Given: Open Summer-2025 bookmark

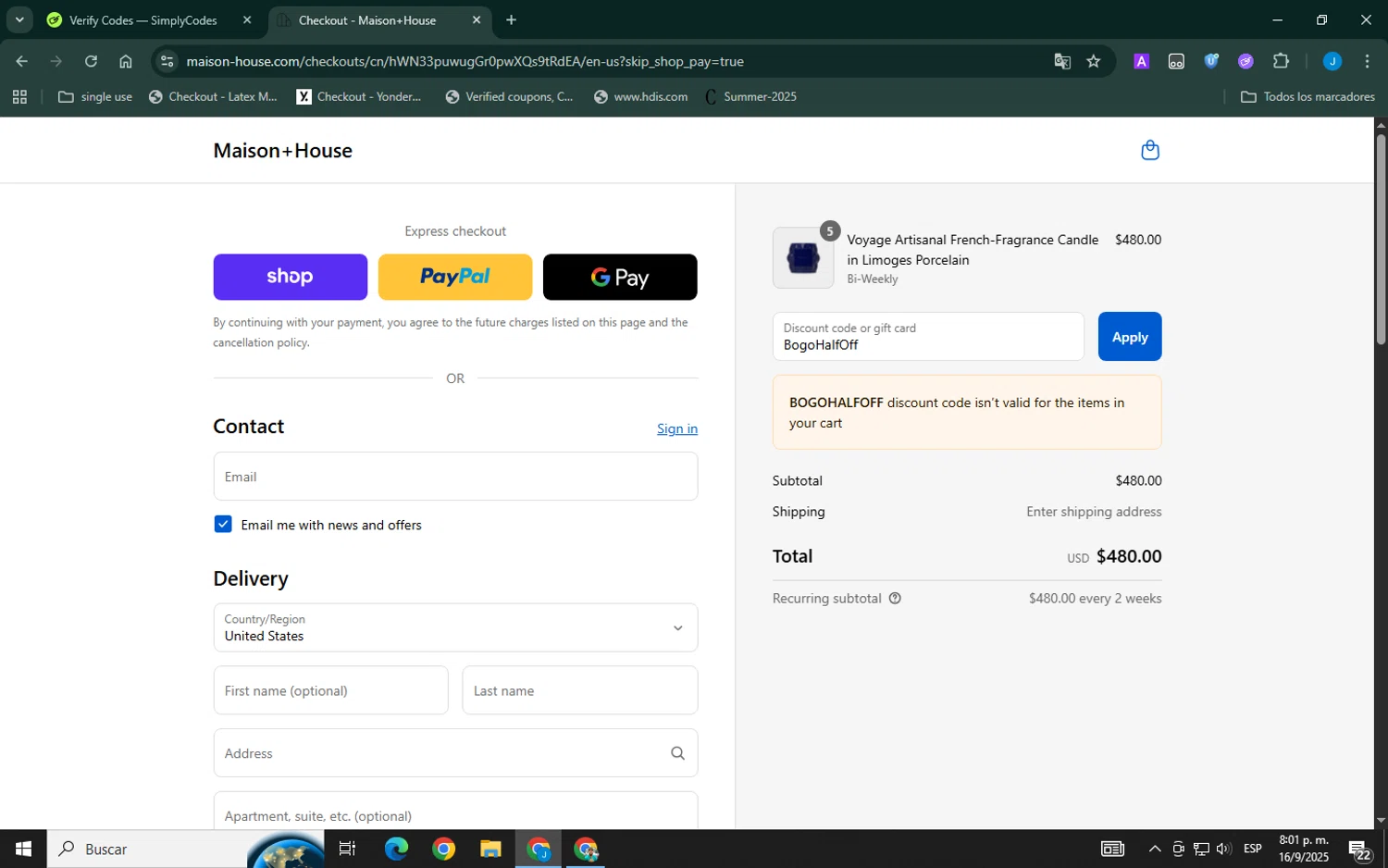Looking at the screenshot, I should tap(750, 97).
